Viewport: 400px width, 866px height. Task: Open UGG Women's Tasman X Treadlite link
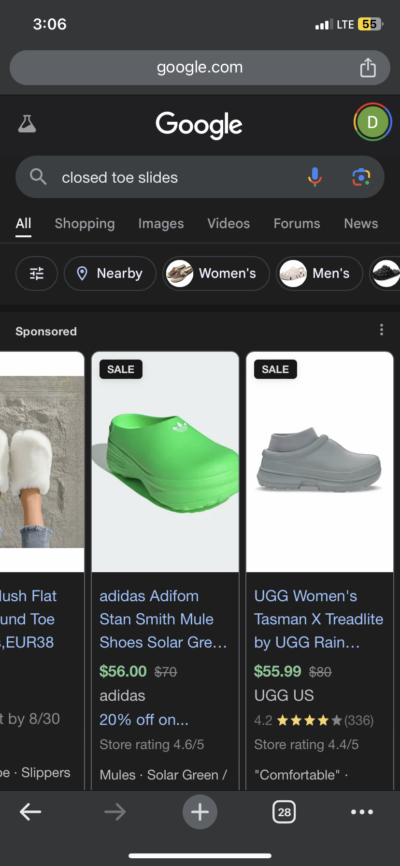coord(319,619)
